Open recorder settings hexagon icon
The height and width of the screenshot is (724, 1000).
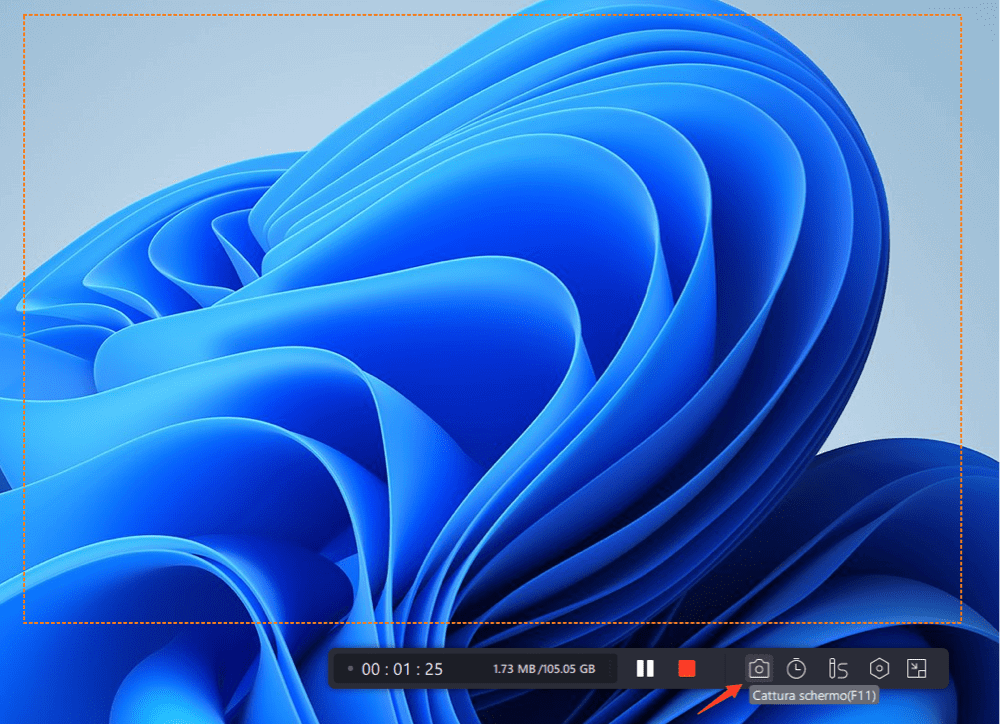(x=879, y=669)
